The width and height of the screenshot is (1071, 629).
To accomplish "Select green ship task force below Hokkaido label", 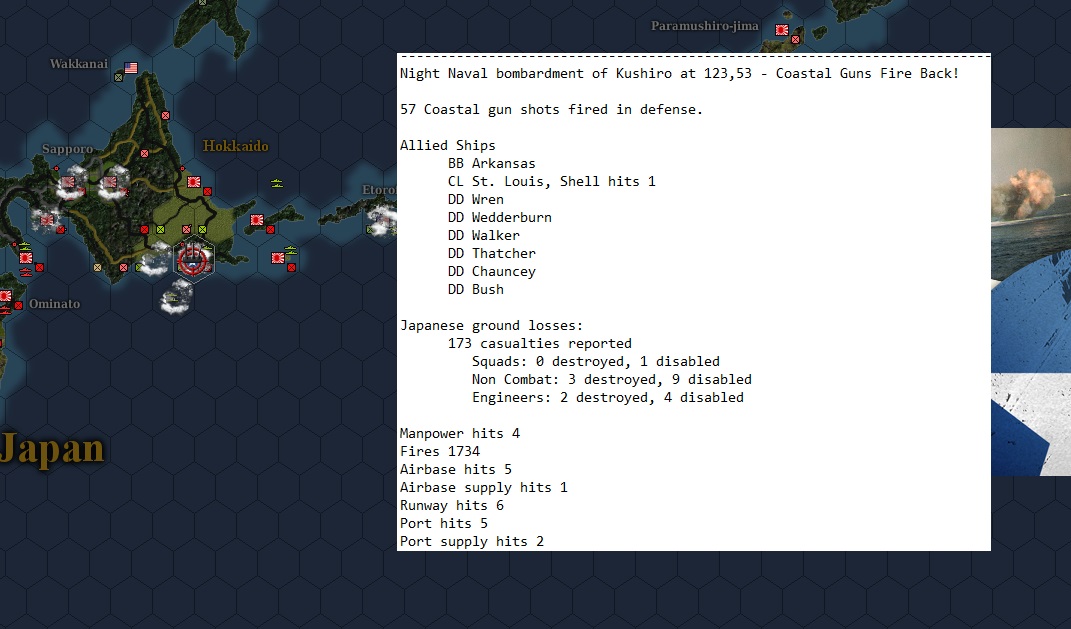I will pos(277,183).
